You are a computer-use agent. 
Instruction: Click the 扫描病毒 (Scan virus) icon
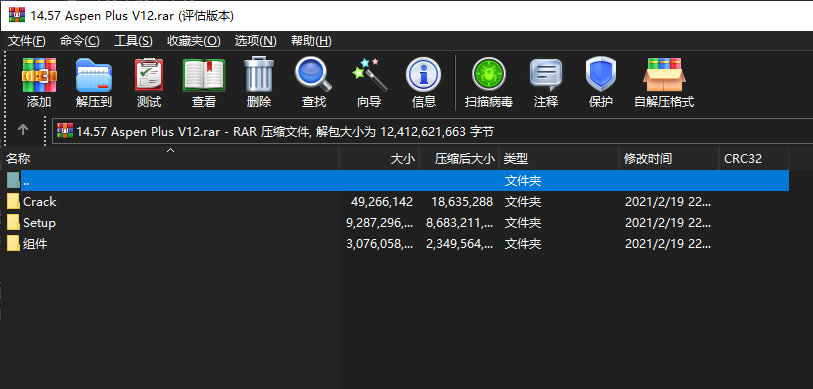pyautogui.click(x=488, y=75)
